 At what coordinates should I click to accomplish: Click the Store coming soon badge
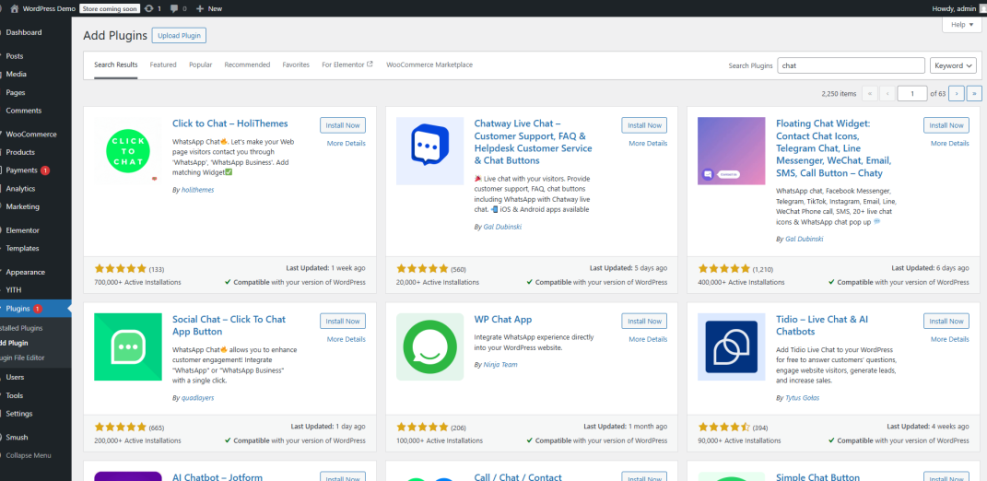(110, 9)
